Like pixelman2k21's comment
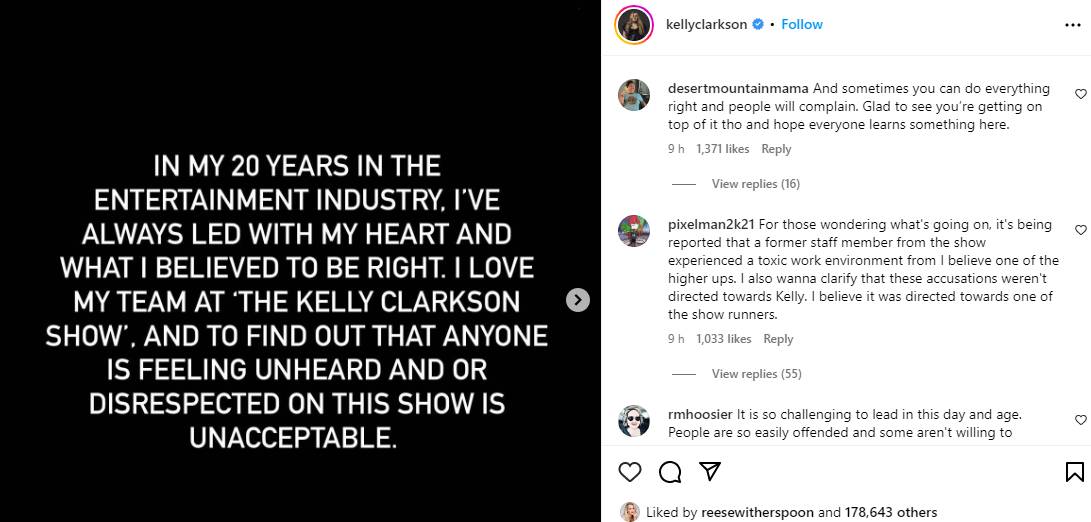 click(x=1080, y=230)
